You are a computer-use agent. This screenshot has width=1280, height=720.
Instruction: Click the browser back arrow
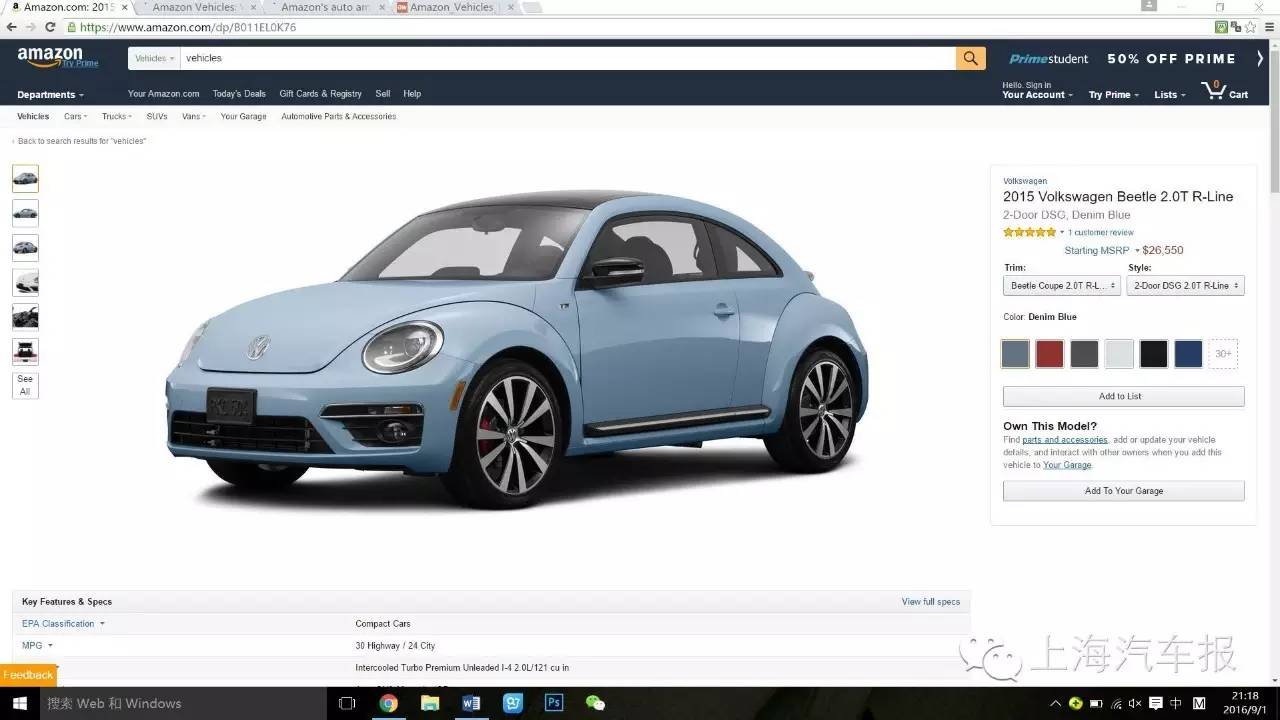pos(12,27)
